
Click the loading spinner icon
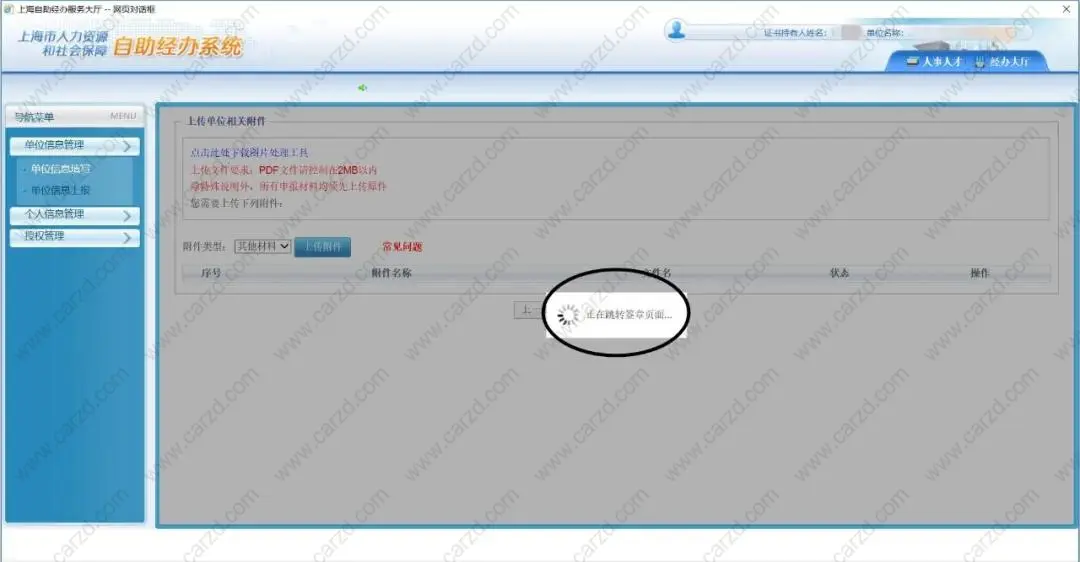point(568,315)
